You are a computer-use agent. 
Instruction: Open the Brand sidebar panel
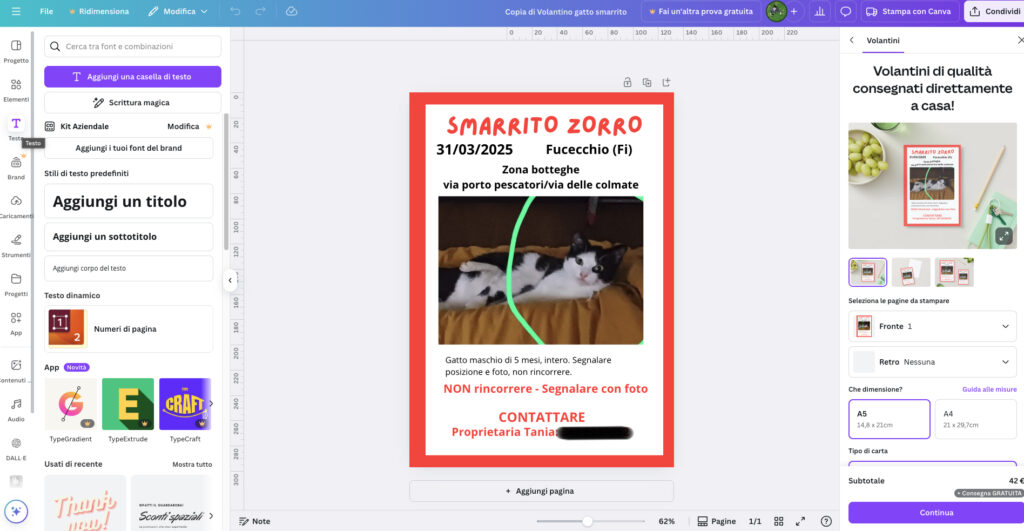pos(16,168)
